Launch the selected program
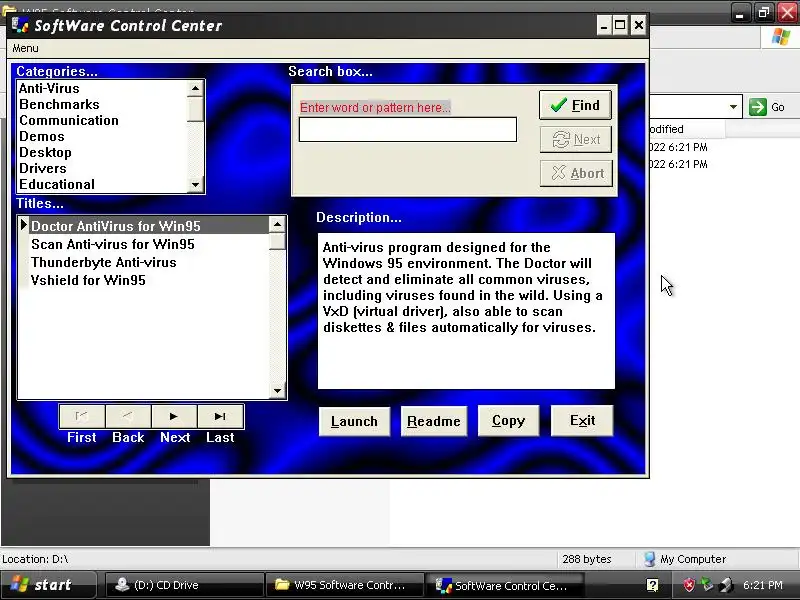Screen dimensions: 800x600 [x=354, y=421]
